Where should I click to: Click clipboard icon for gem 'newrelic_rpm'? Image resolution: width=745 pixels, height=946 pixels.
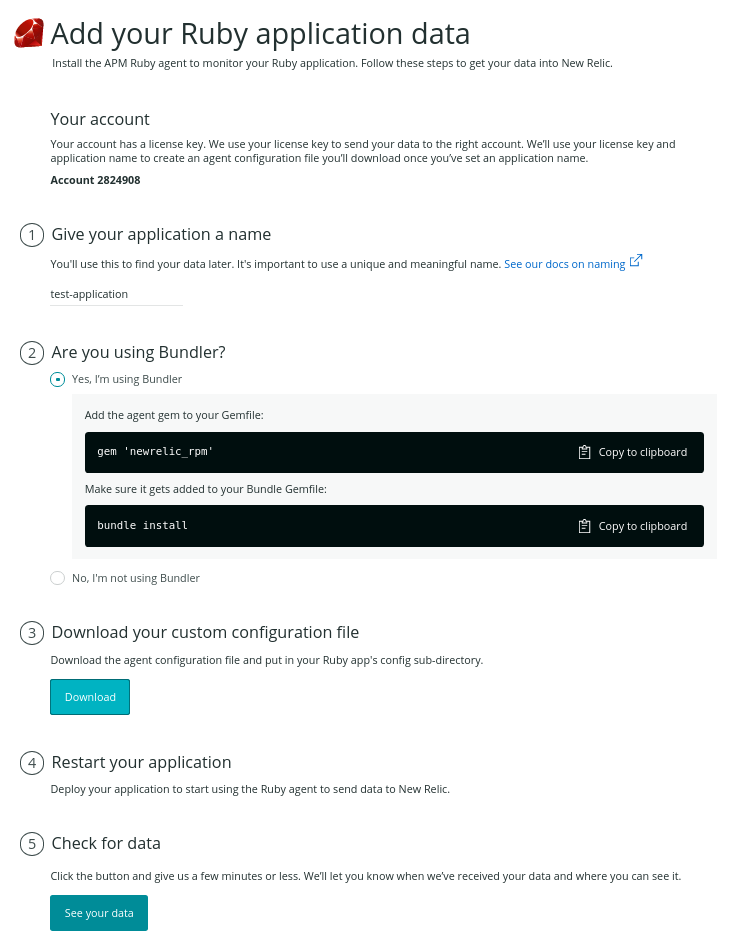585,452
